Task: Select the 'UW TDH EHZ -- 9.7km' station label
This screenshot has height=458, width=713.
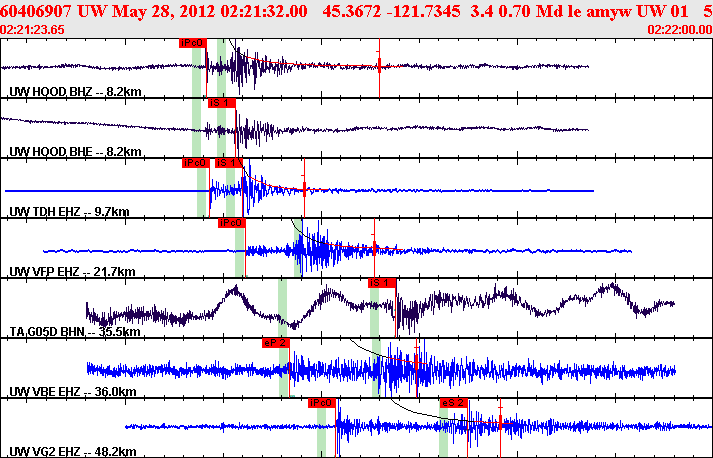Action: pyautogui.click(x=70, y=212)
